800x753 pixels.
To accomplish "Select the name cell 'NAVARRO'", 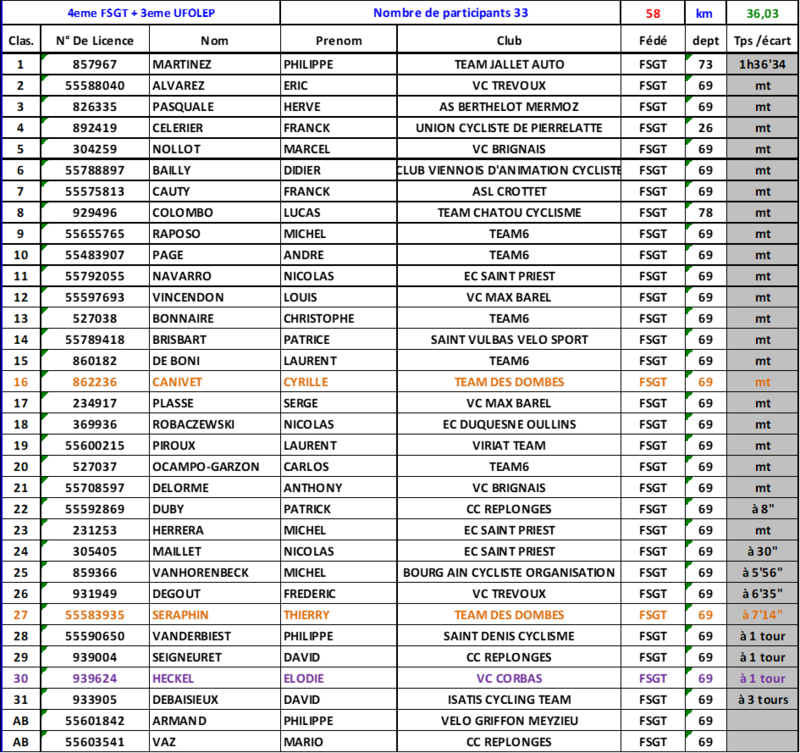I will 215,276.
